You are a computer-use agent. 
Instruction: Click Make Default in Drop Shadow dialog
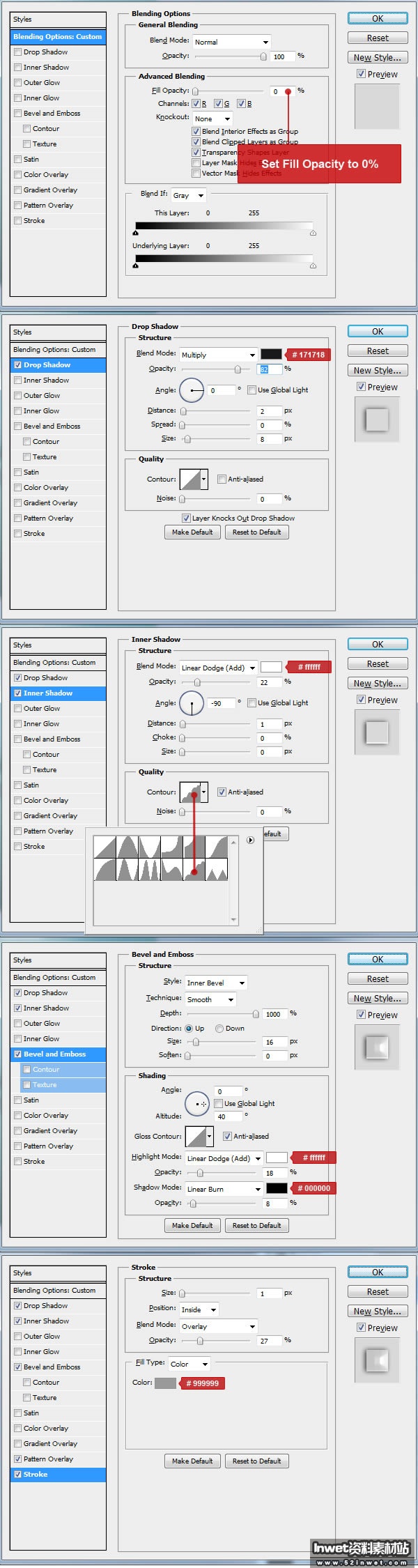point(192,532)
